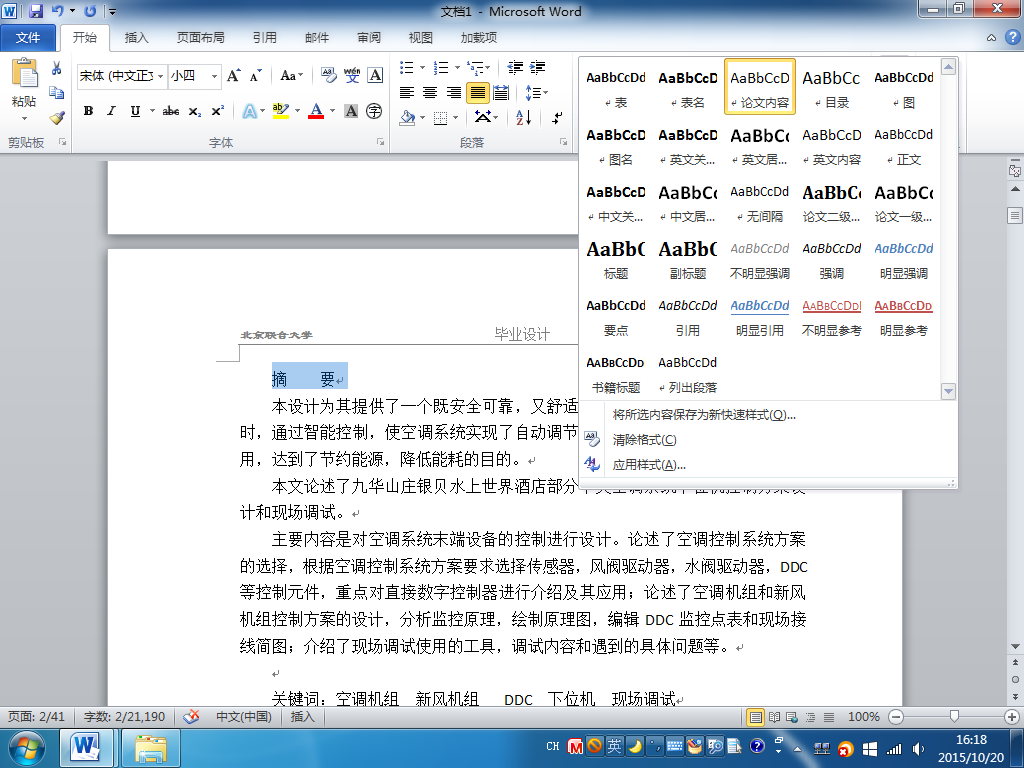
Task: Apply the 标题 style
Action: coord(616,257)
